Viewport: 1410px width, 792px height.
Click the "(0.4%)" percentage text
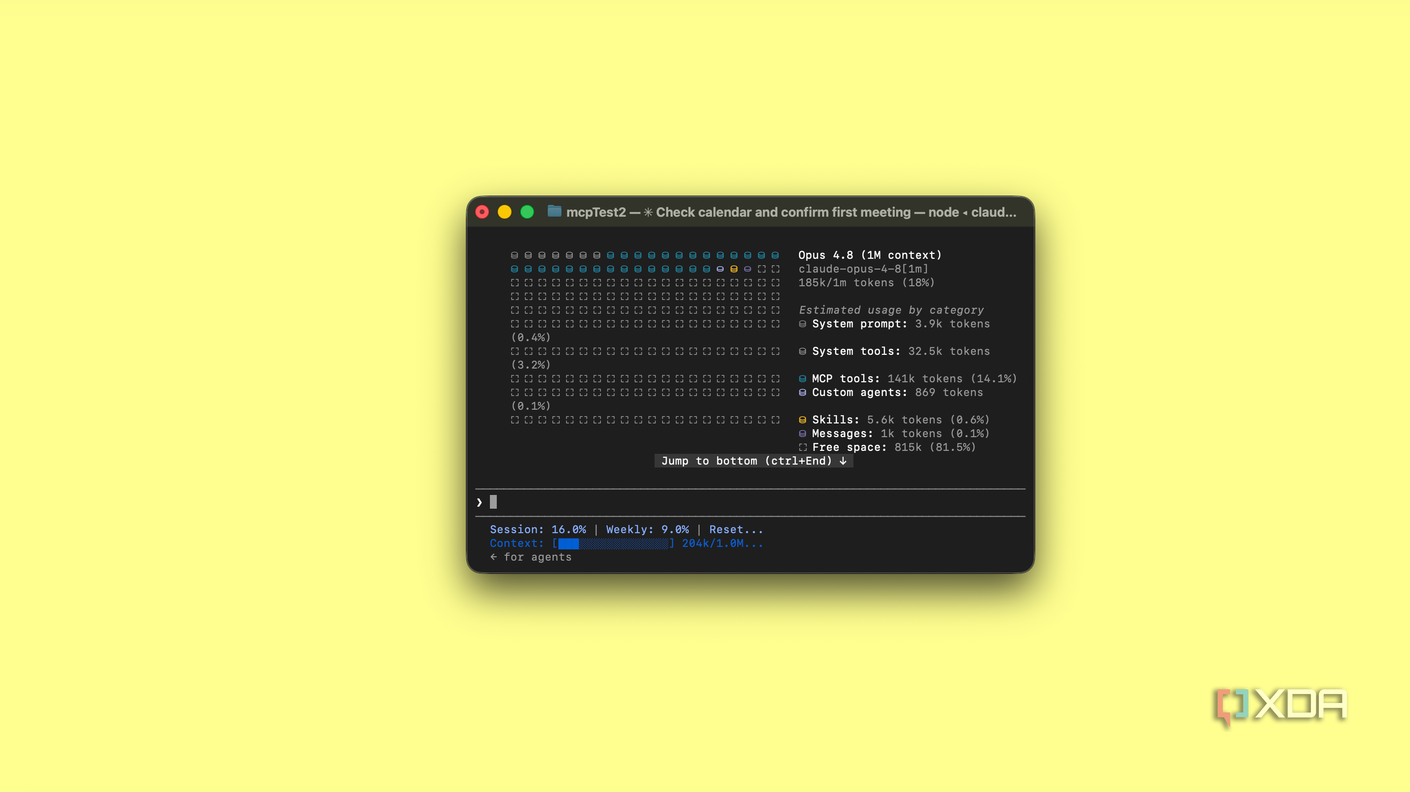(531, 338)
